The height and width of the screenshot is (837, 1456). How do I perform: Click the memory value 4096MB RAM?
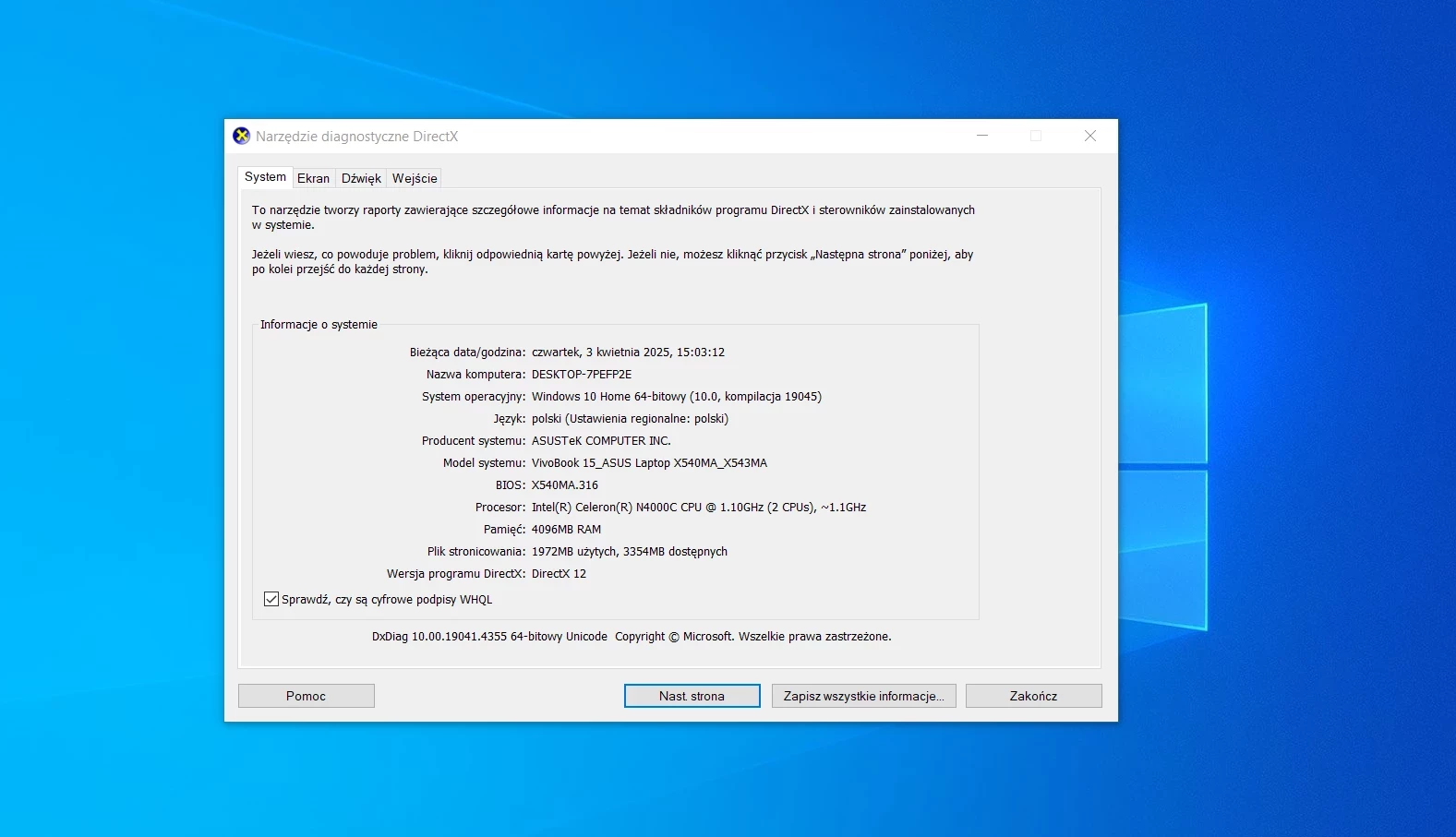(x=566, y=530)
